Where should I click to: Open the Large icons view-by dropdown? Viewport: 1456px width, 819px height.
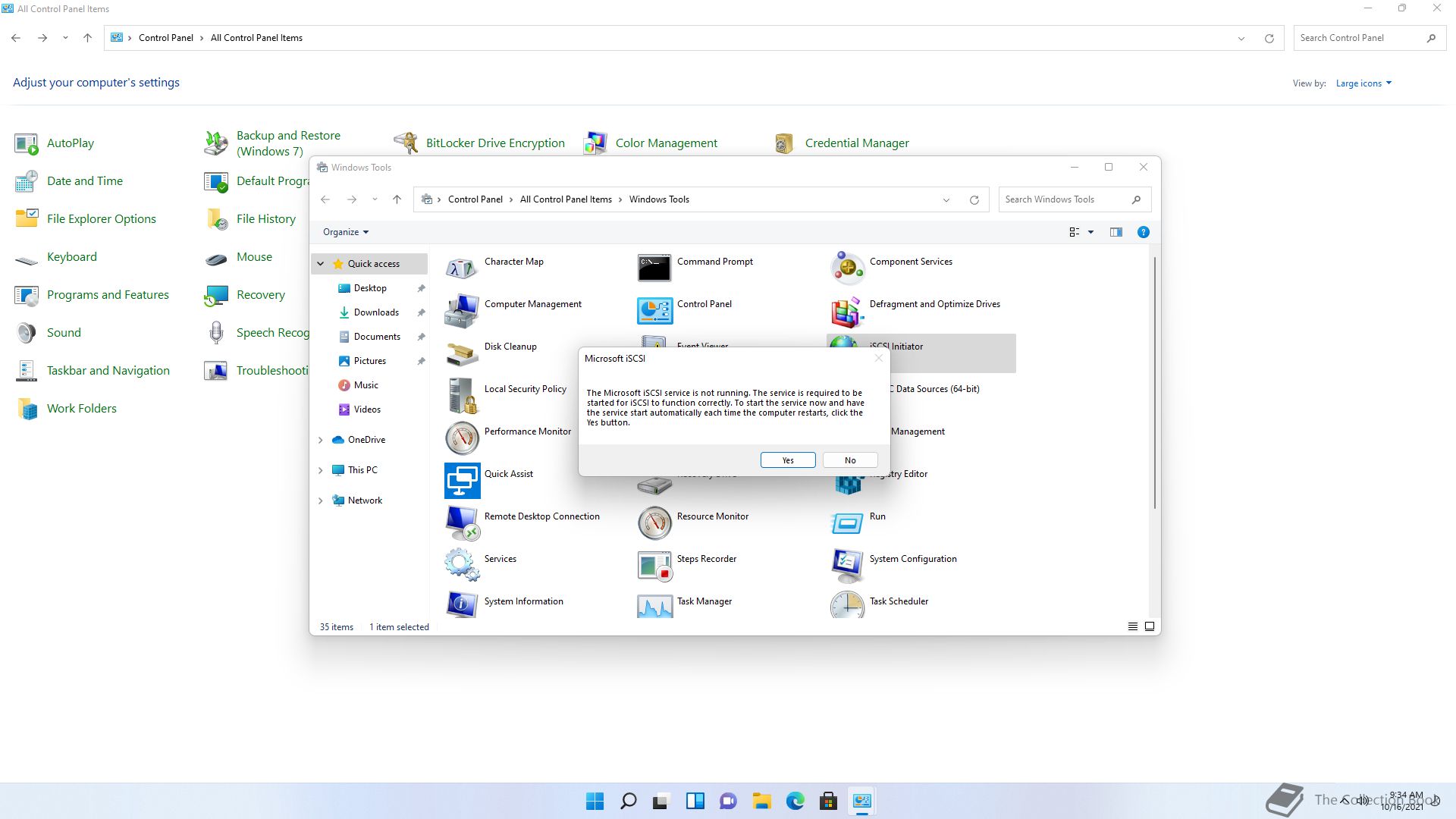[1363, 83]
